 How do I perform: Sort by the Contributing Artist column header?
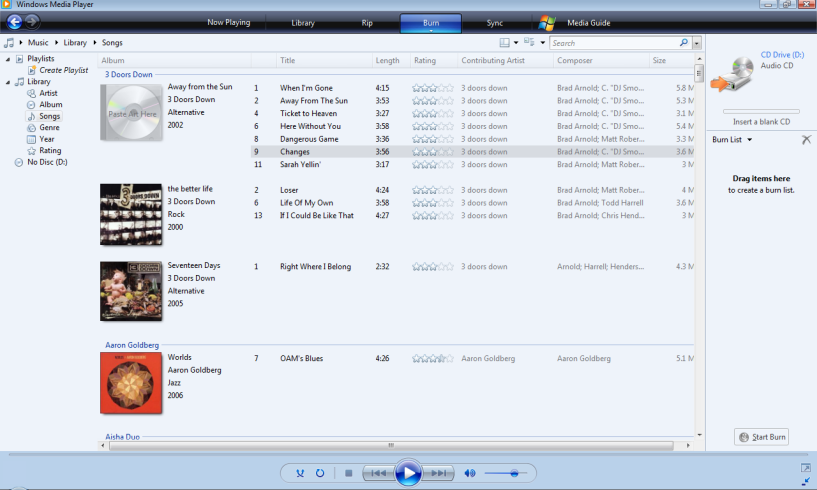point(505,60)
